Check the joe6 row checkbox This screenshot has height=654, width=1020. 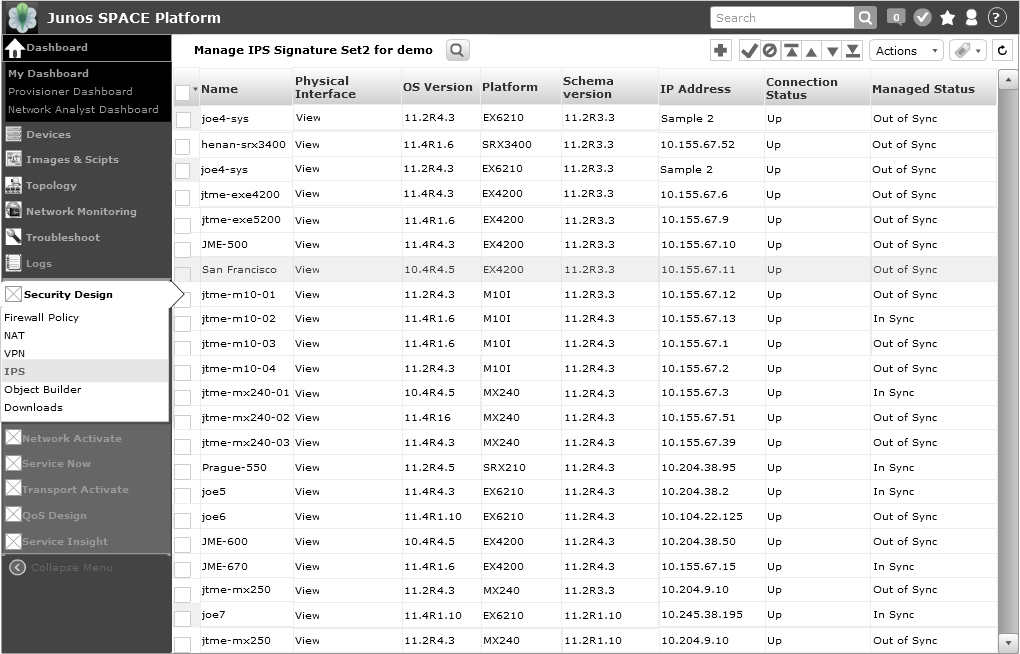[183, 520]
